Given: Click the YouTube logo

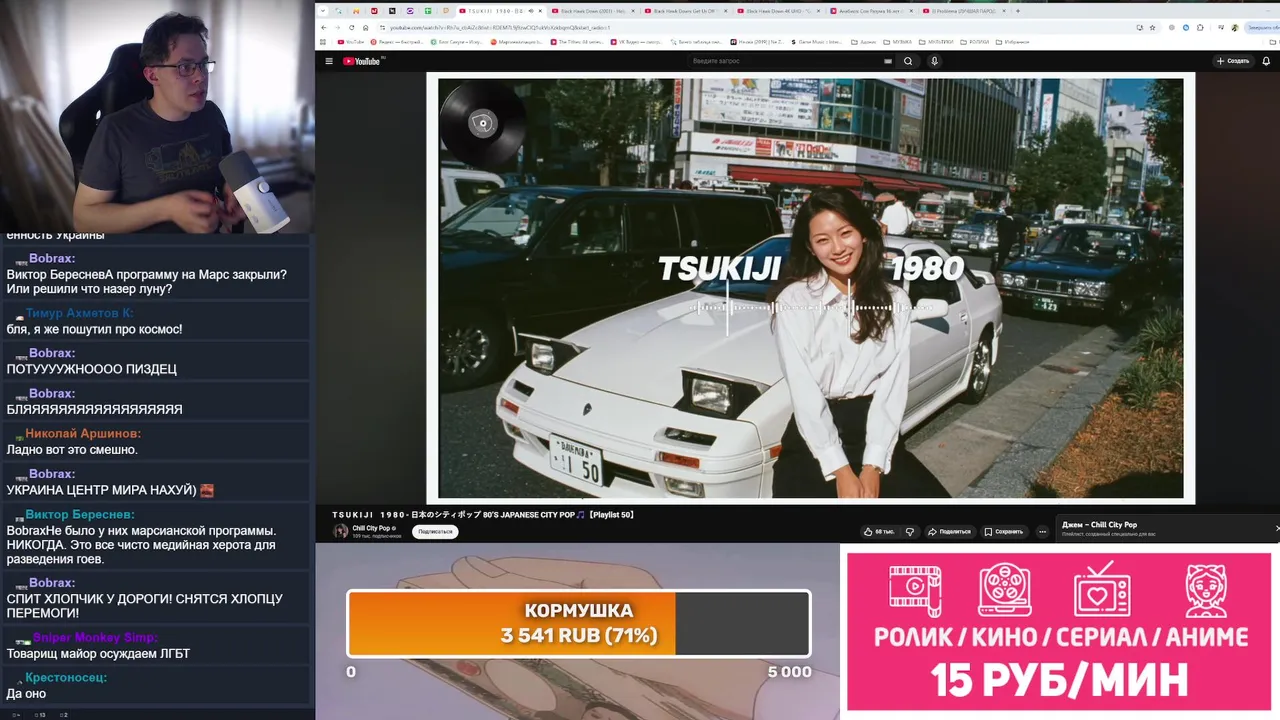Looking at the screenshot, I should (363, 61).
